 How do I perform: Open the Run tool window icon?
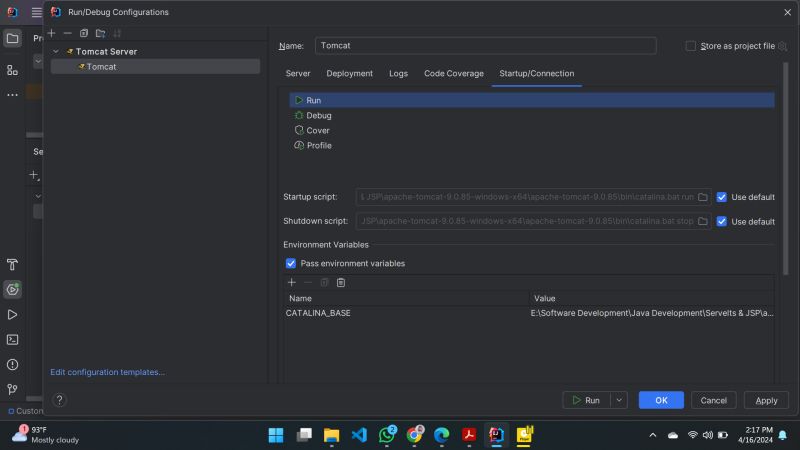point(12,314)
